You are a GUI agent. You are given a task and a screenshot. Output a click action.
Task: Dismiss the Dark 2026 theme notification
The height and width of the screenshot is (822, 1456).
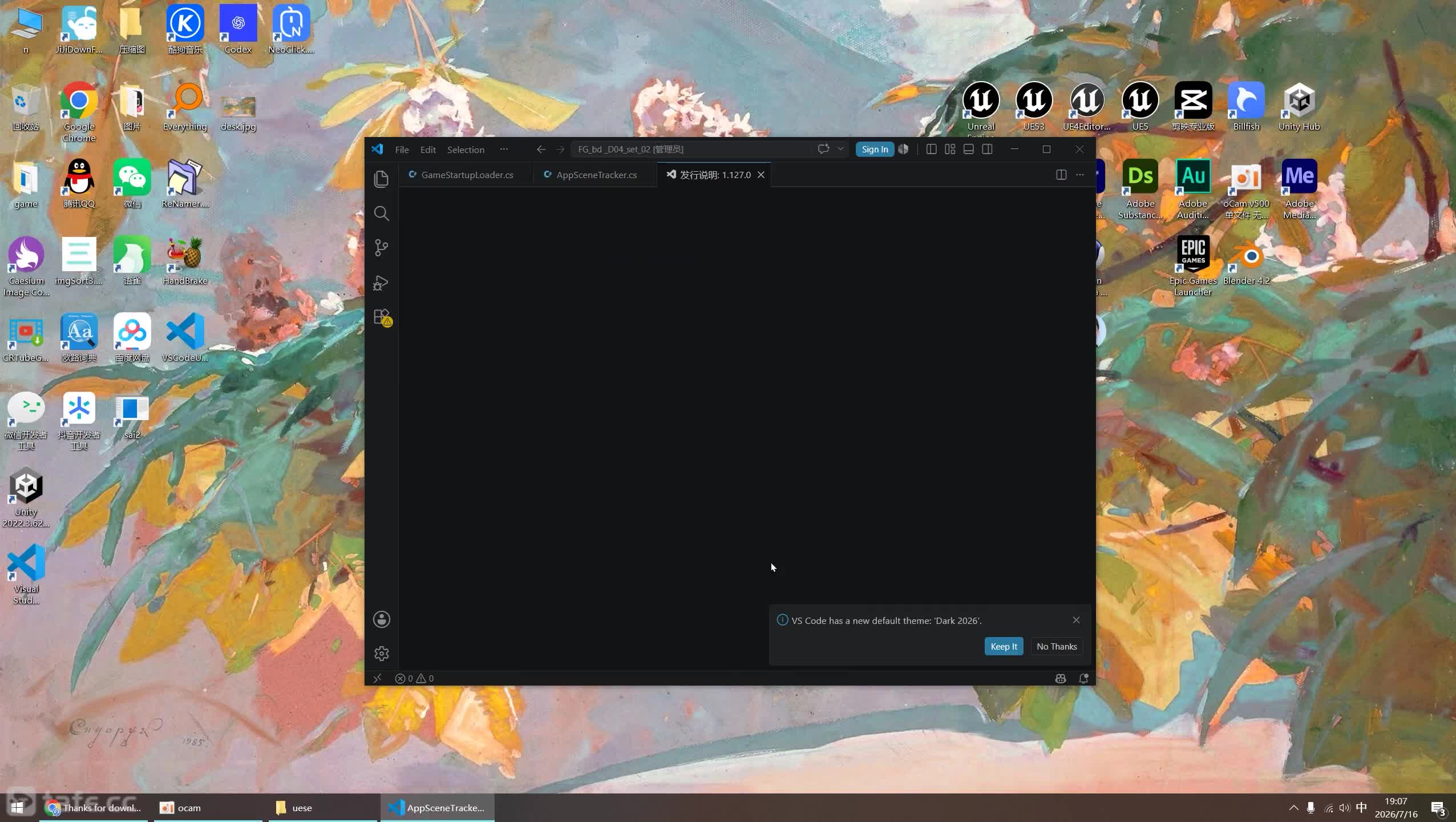tap(1076, 620)
